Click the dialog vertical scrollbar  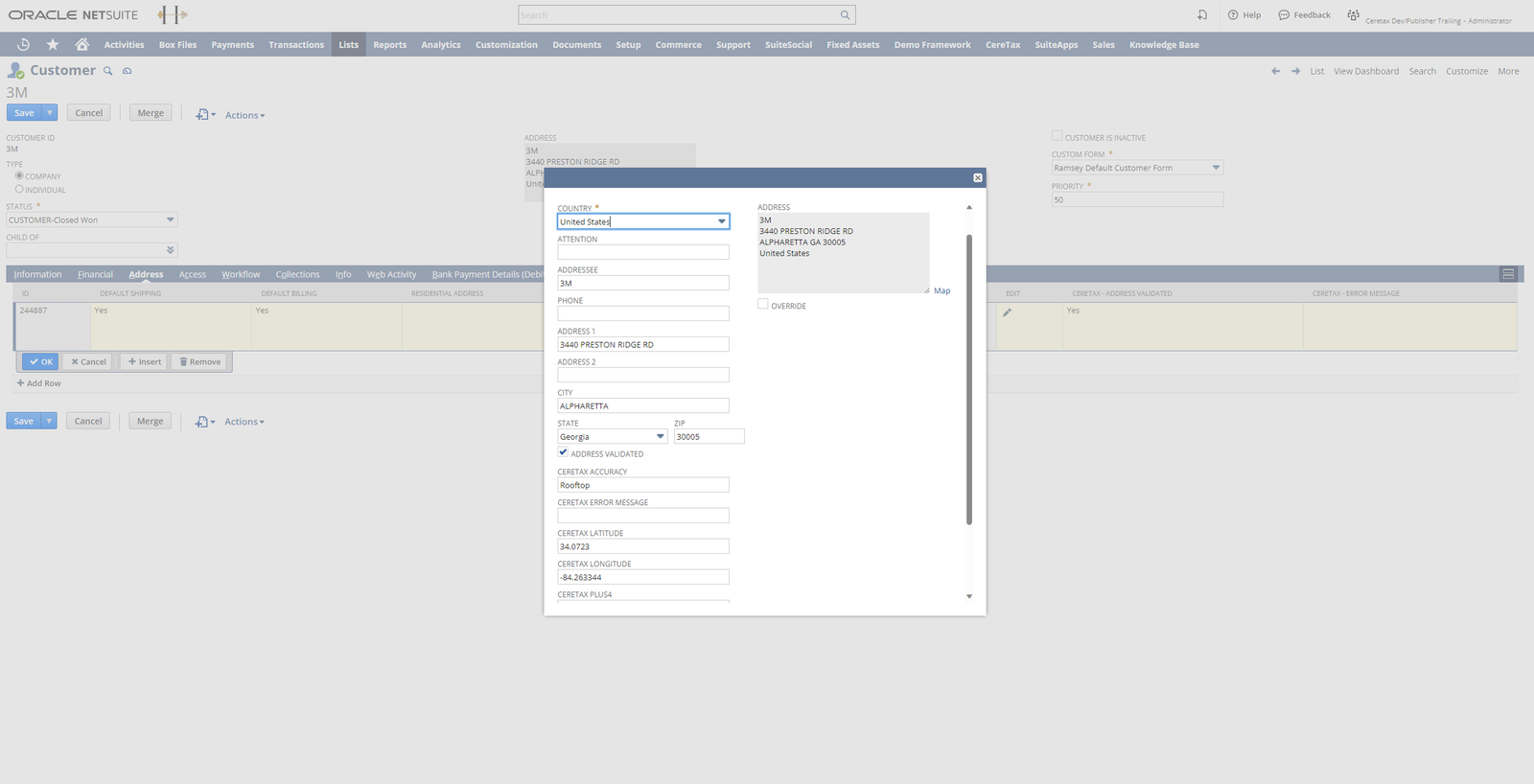click(x=969, y=380)
